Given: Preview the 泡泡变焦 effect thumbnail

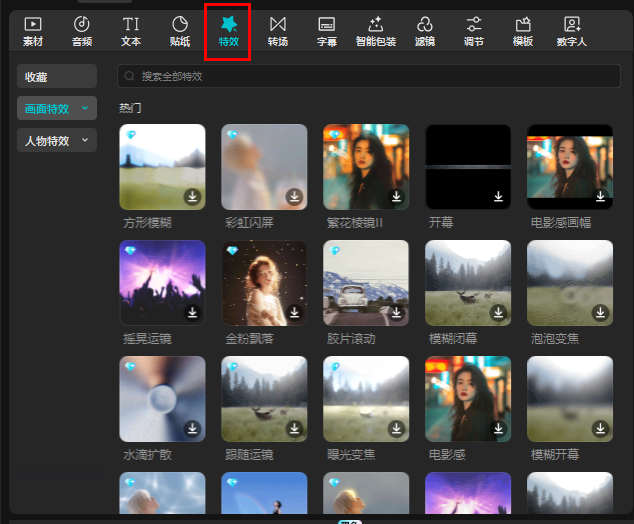Looking at the screenshot, I should 570,283.
